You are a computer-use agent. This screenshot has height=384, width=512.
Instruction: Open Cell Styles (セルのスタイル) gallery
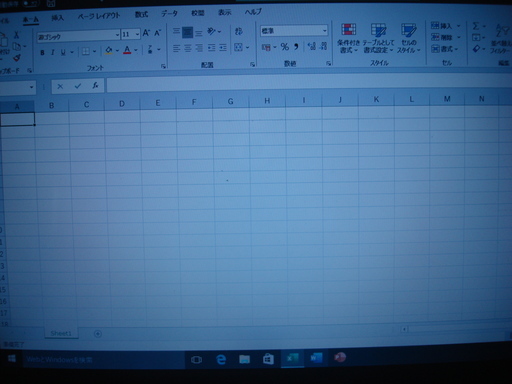[x=408, y=38]
